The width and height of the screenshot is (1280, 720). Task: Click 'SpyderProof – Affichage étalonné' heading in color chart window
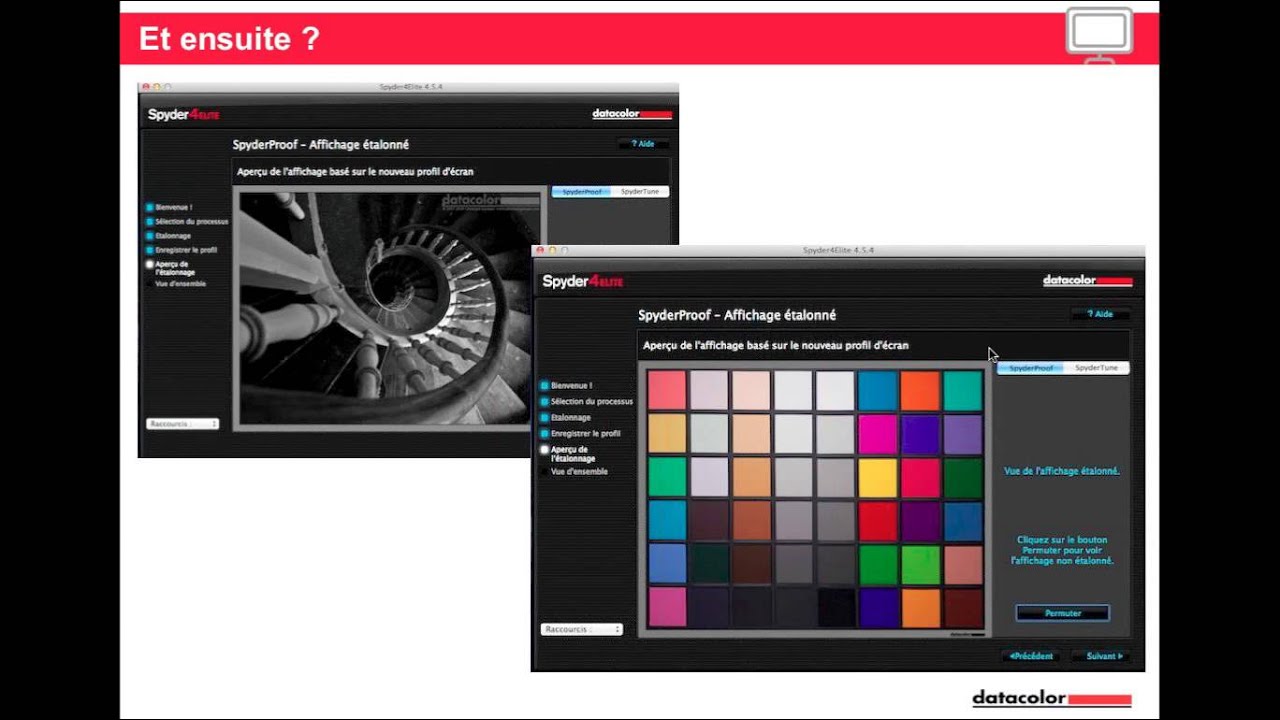point(737,315)
